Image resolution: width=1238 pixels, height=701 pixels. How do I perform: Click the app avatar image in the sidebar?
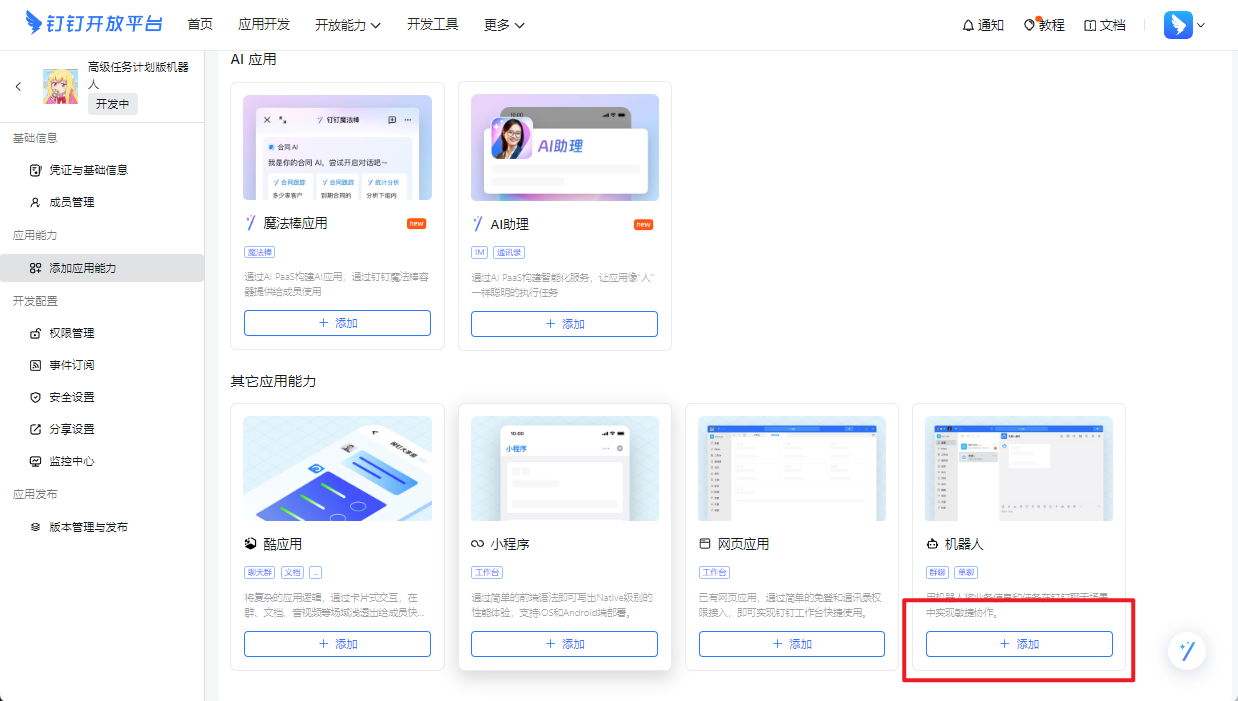tap(60, 87)
